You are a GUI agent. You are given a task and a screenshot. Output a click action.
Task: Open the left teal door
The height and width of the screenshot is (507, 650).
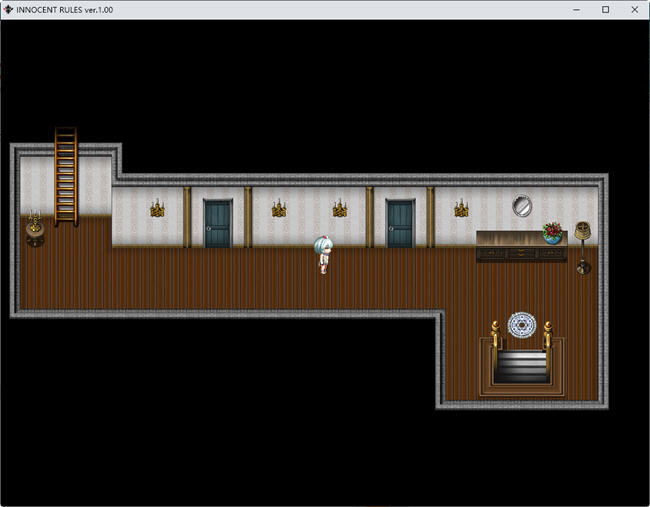(217, 223)
